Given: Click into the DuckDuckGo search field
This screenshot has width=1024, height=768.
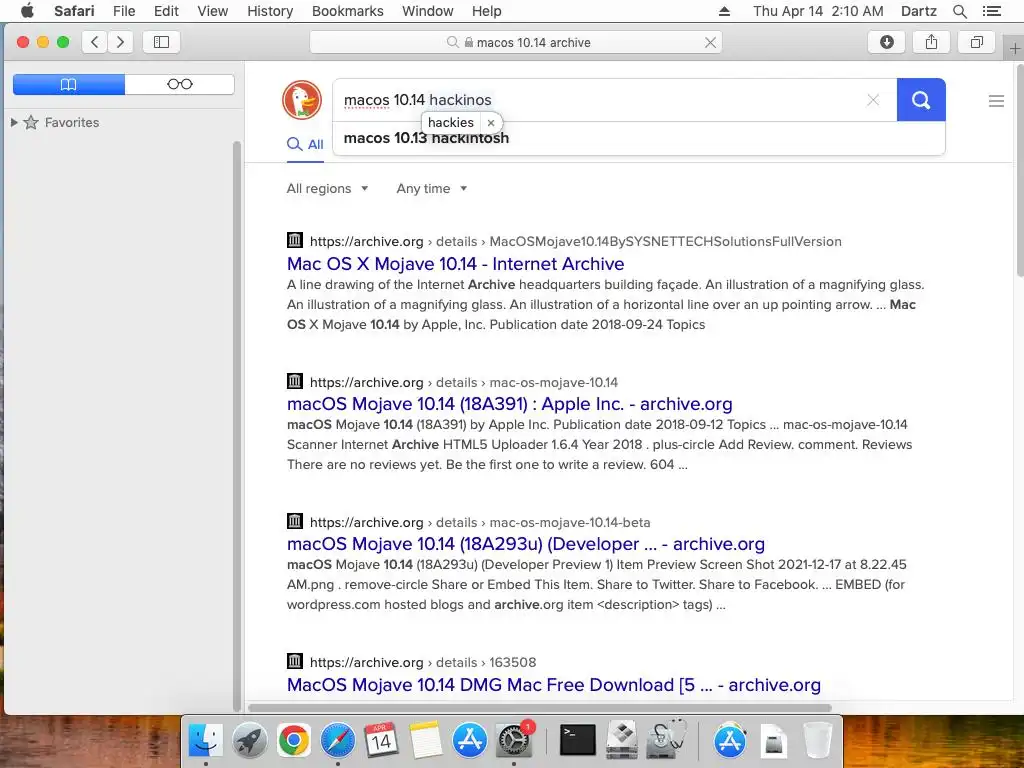Looking at the screenshot, I should tap(614, 100).
